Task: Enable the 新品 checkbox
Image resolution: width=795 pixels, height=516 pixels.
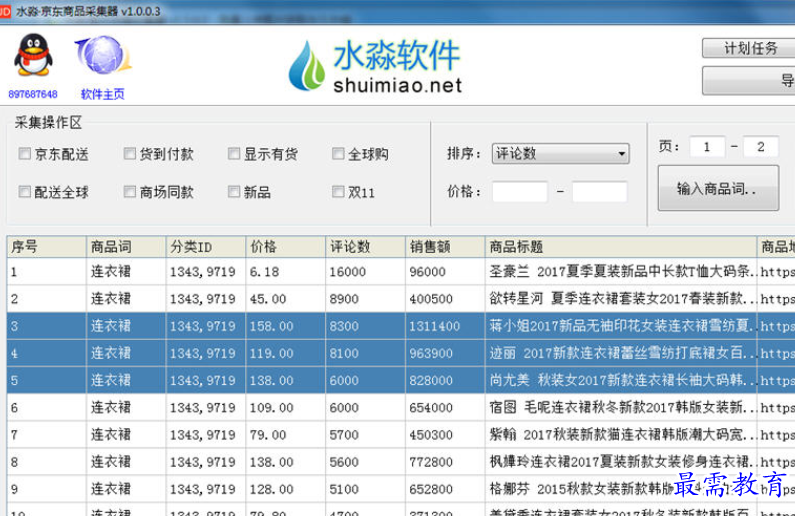Action: point(234,192)
